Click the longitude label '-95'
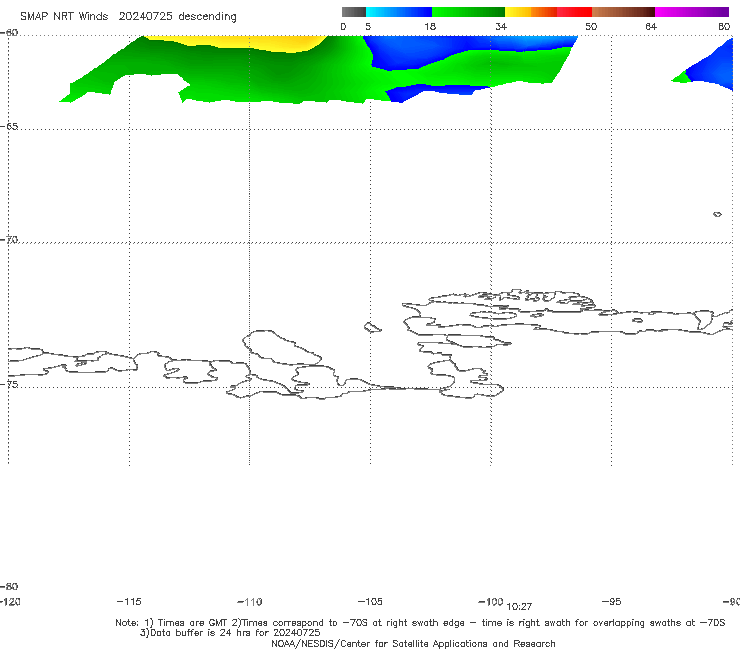Image resolution: width=740 pixels, height=650 pixels. tap(612, 601)
